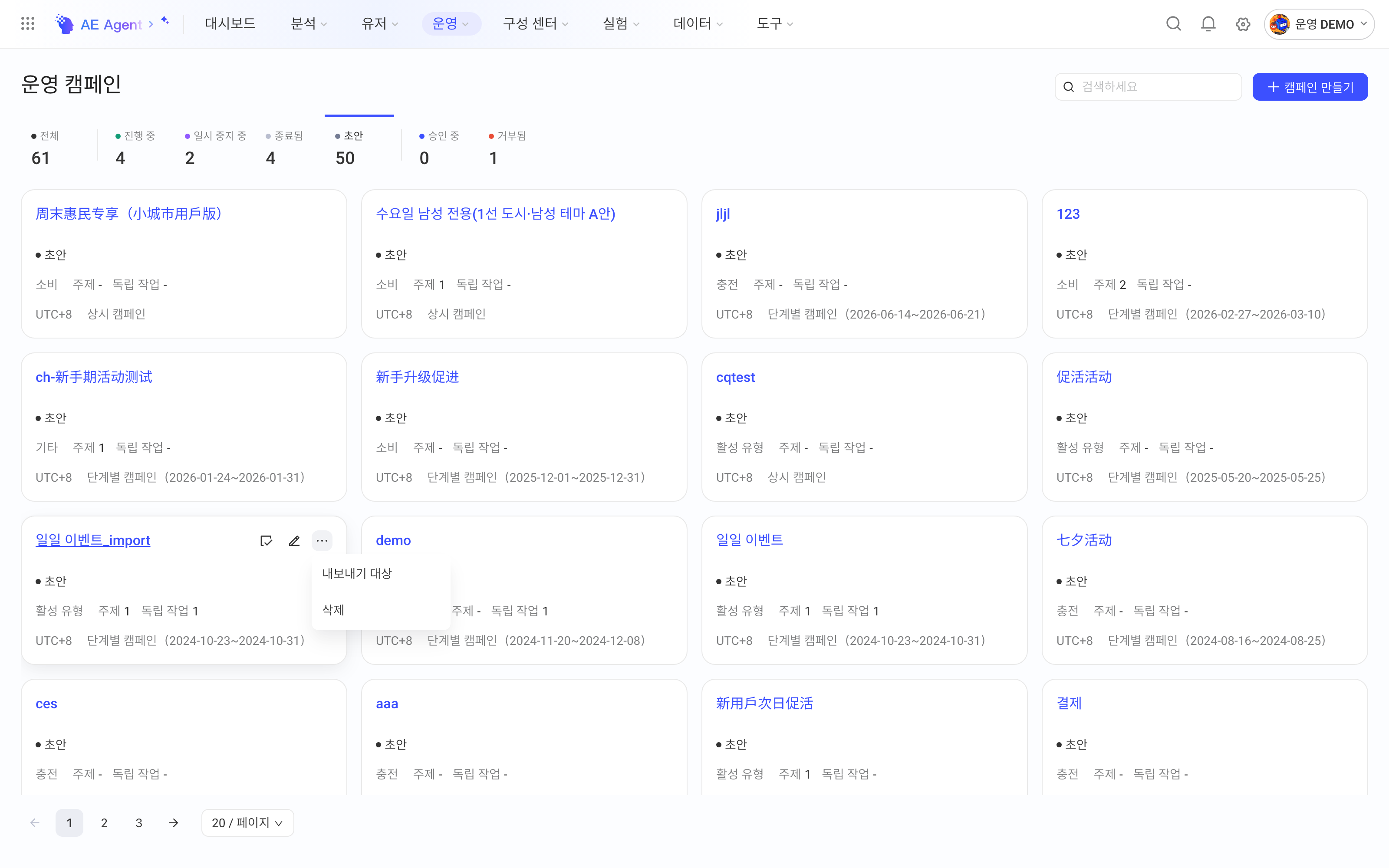Open the settings gear icon

[x=1243, y=24]
